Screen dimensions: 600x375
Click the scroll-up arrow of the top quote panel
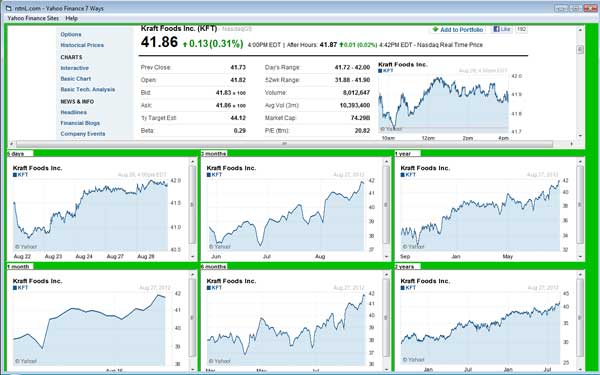click(580, 30)
